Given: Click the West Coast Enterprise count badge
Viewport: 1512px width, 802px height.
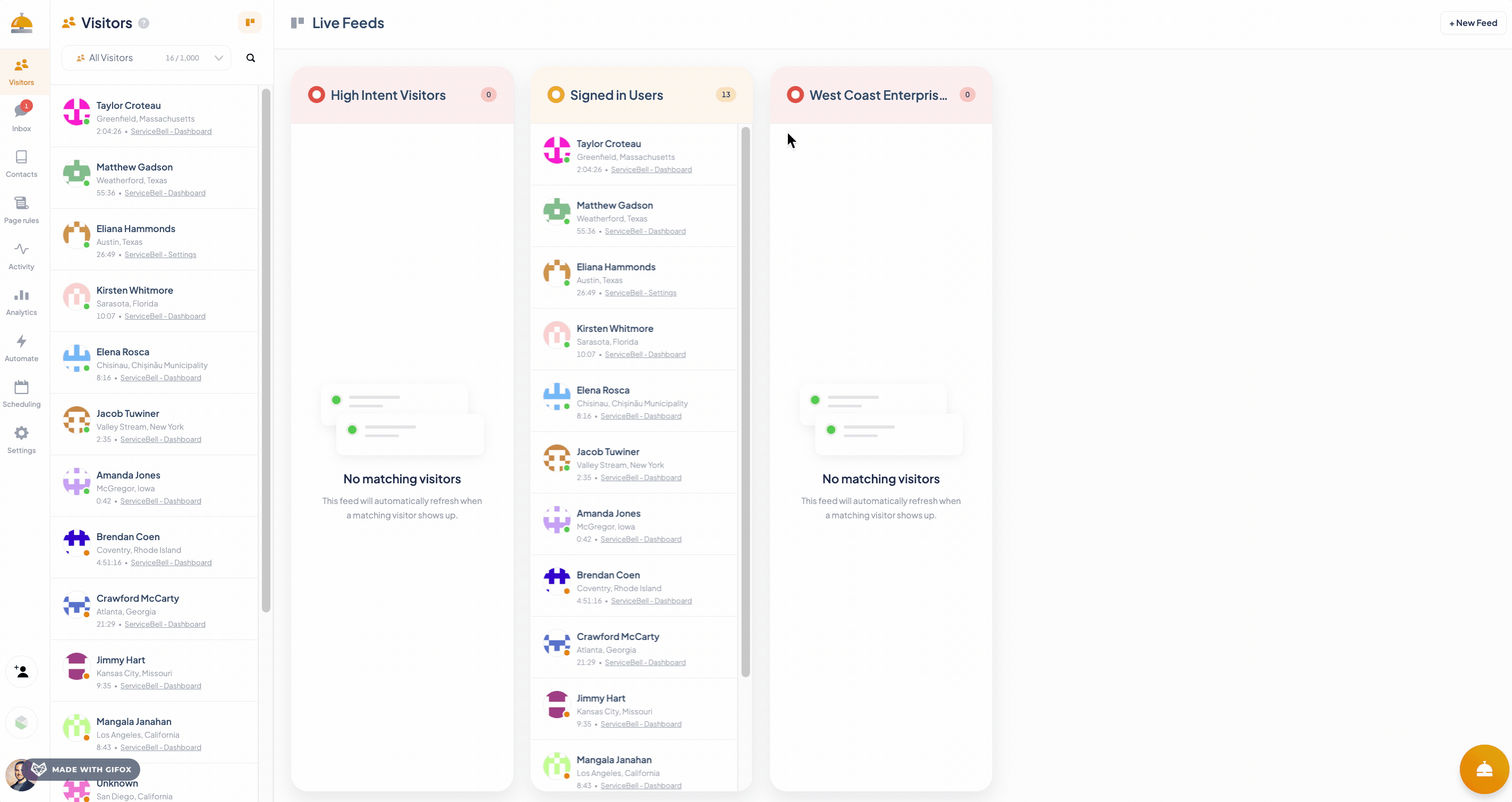Looking at the screenshot, I should pos(967,95).
